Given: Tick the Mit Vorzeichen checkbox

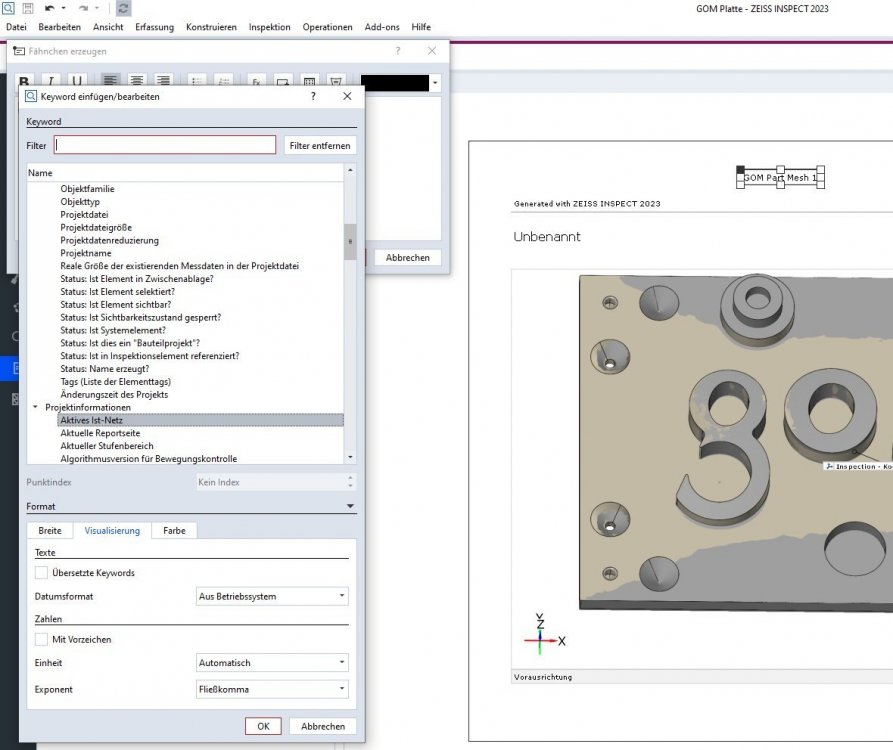Looking at the screenshot, I should pyautogui.click(x=41, y=639).
